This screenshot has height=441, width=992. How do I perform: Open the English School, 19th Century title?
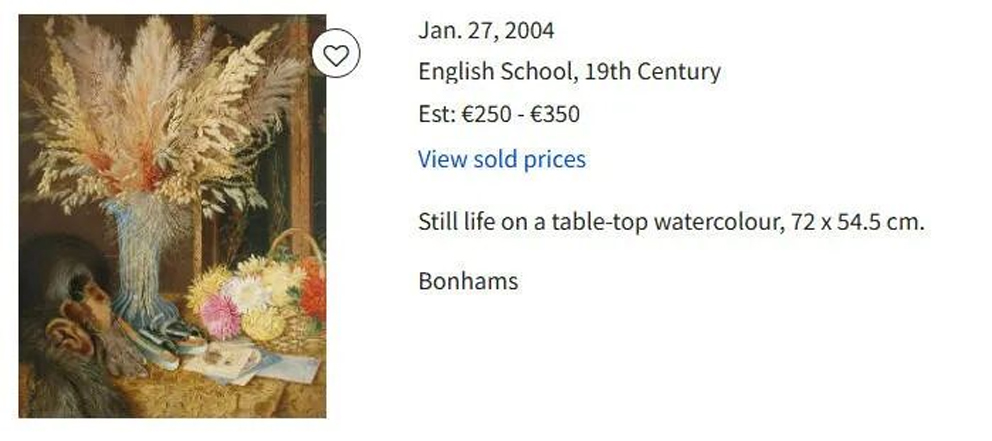[x=568, y=72]
